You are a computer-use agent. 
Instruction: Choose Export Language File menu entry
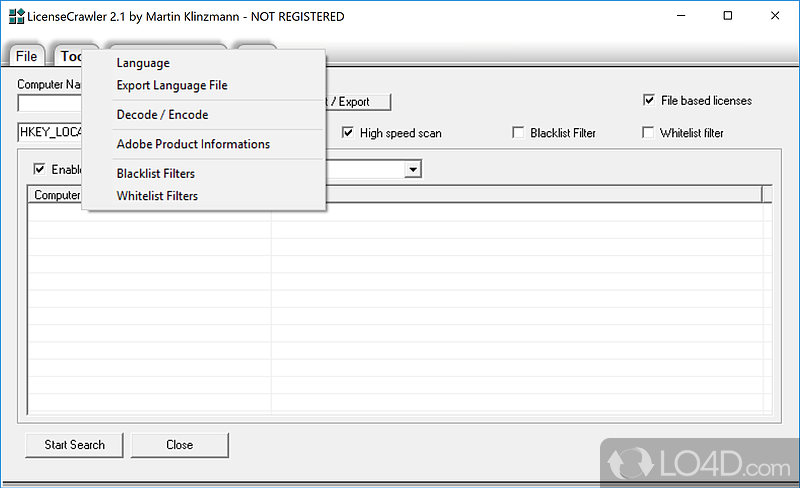(172, 85)
